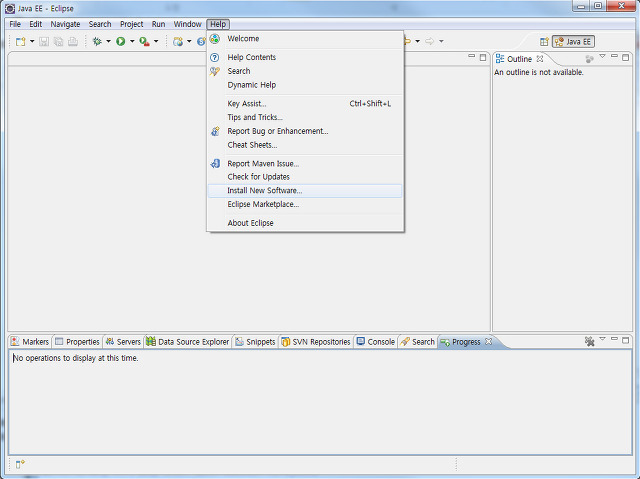Click the Save All toolbar icon

click(x=58, y=41)
